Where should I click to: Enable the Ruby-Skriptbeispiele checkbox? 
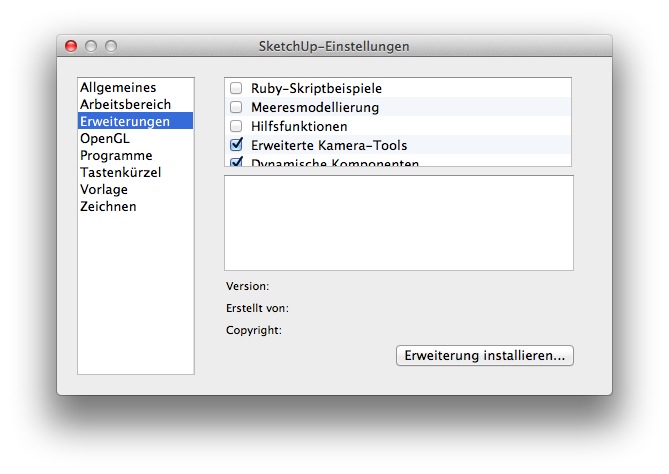click(x=237, y=89)
